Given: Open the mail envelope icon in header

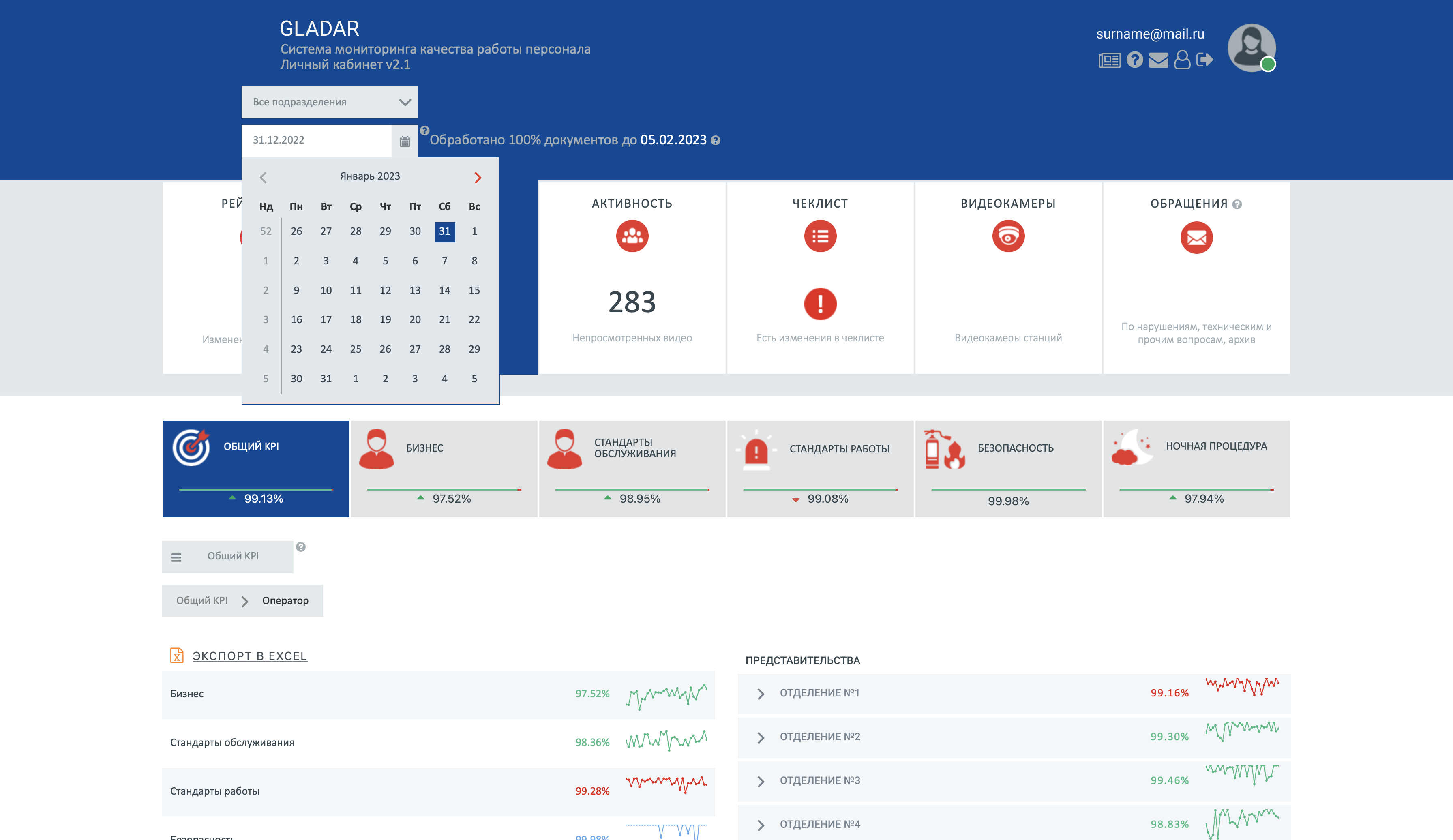Looking at the screenshot, I should coord(1158,60).
